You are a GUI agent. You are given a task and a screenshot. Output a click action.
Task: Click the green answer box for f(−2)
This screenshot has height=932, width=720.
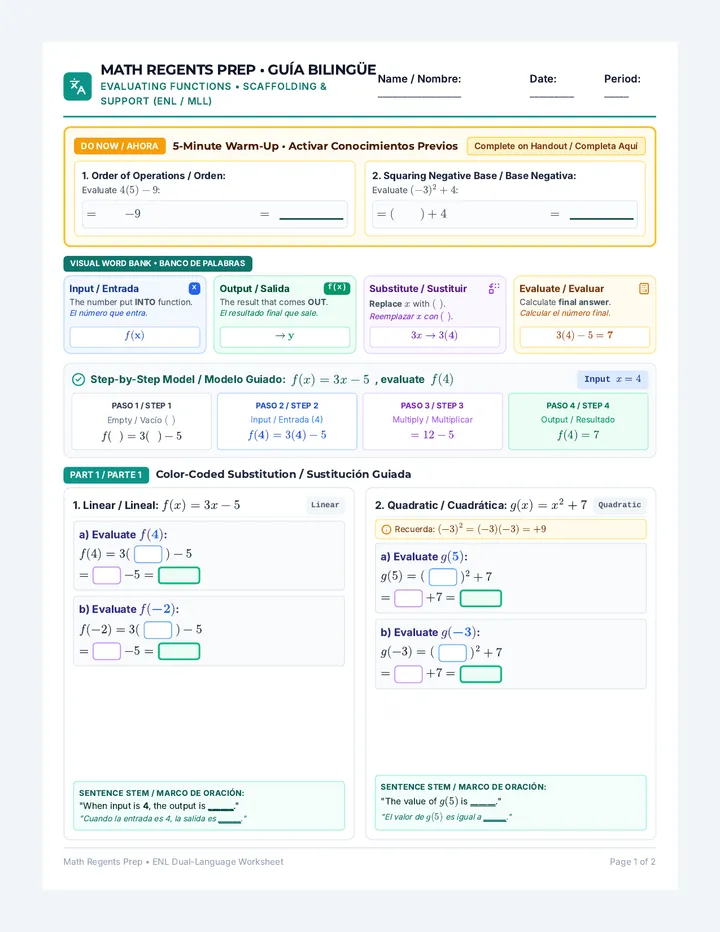179,651
